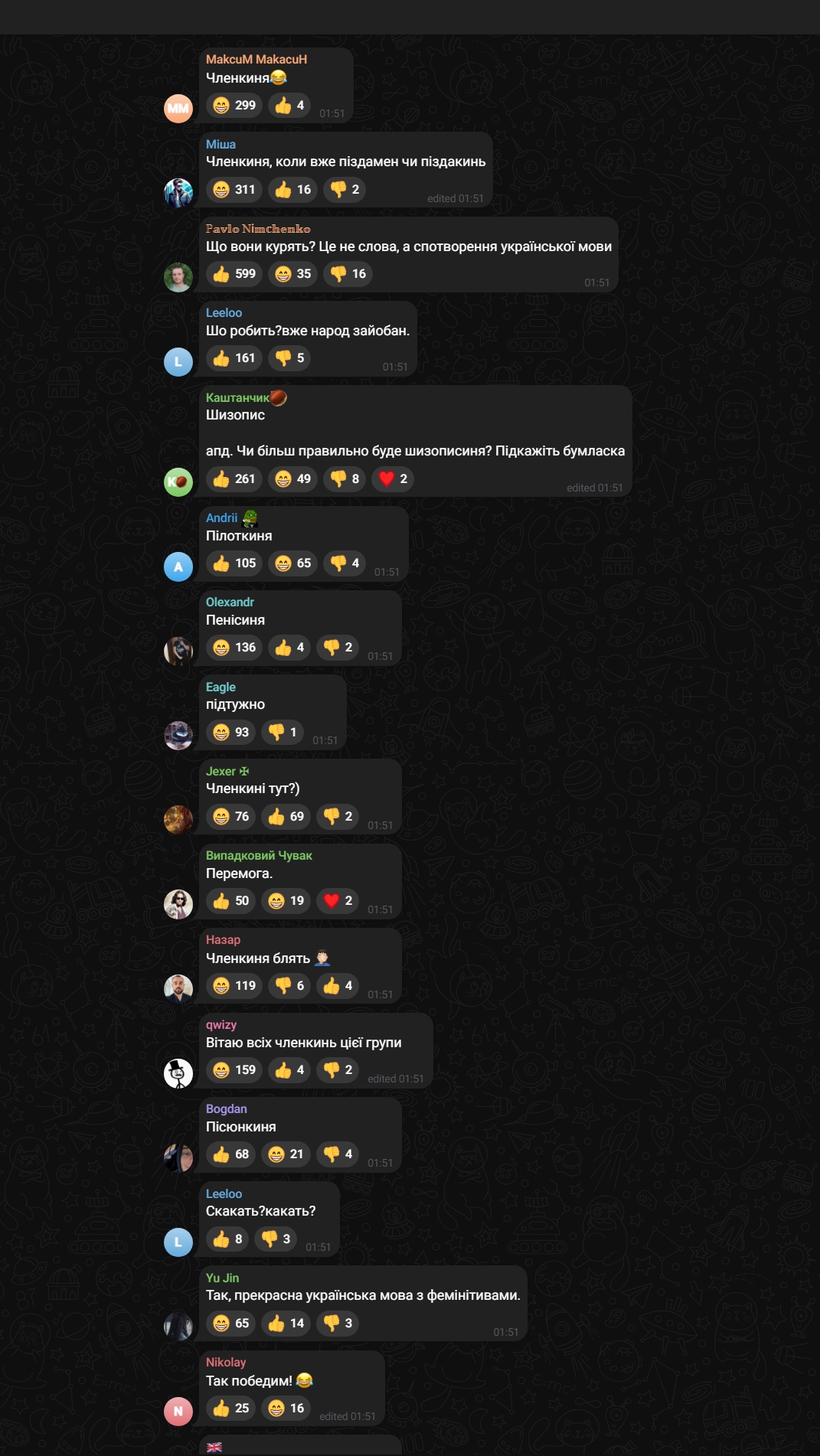Click the laughing 16 reaction on Nikolay's message
The height and width of the screenshot is (1456, 820).
coord(286,1409)
